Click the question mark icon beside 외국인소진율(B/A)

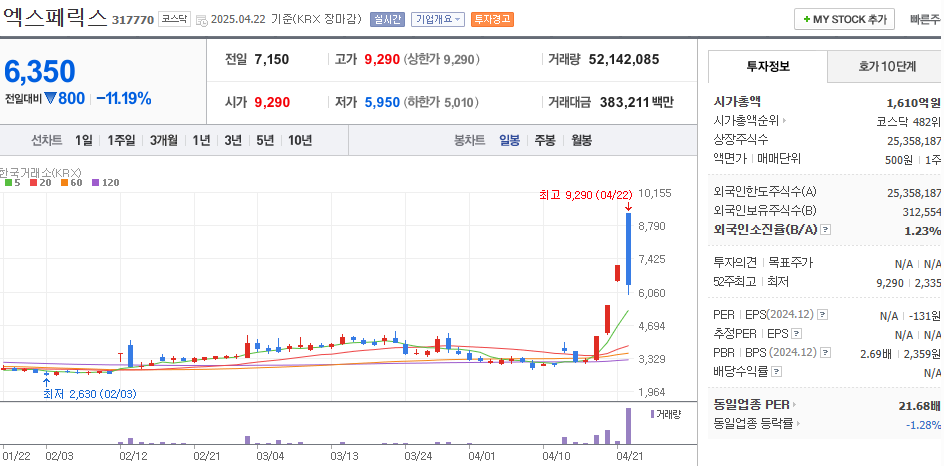pos(826,229)
